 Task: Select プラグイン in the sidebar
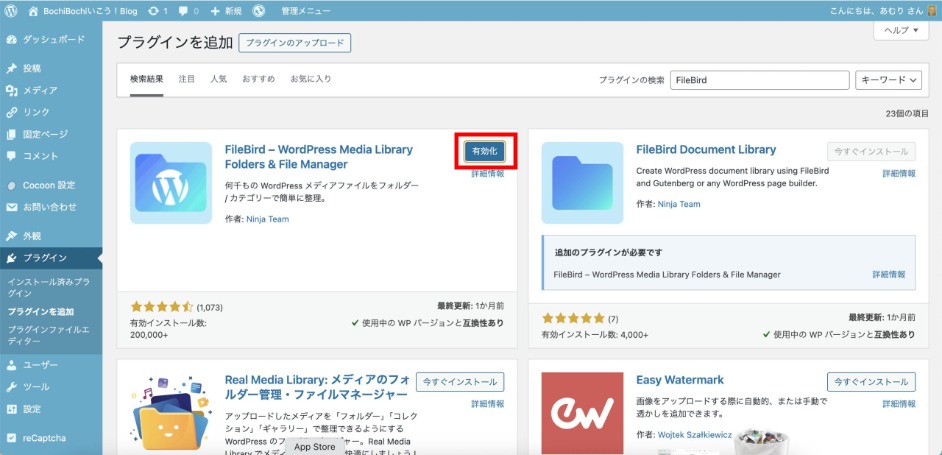pos(51,258)
